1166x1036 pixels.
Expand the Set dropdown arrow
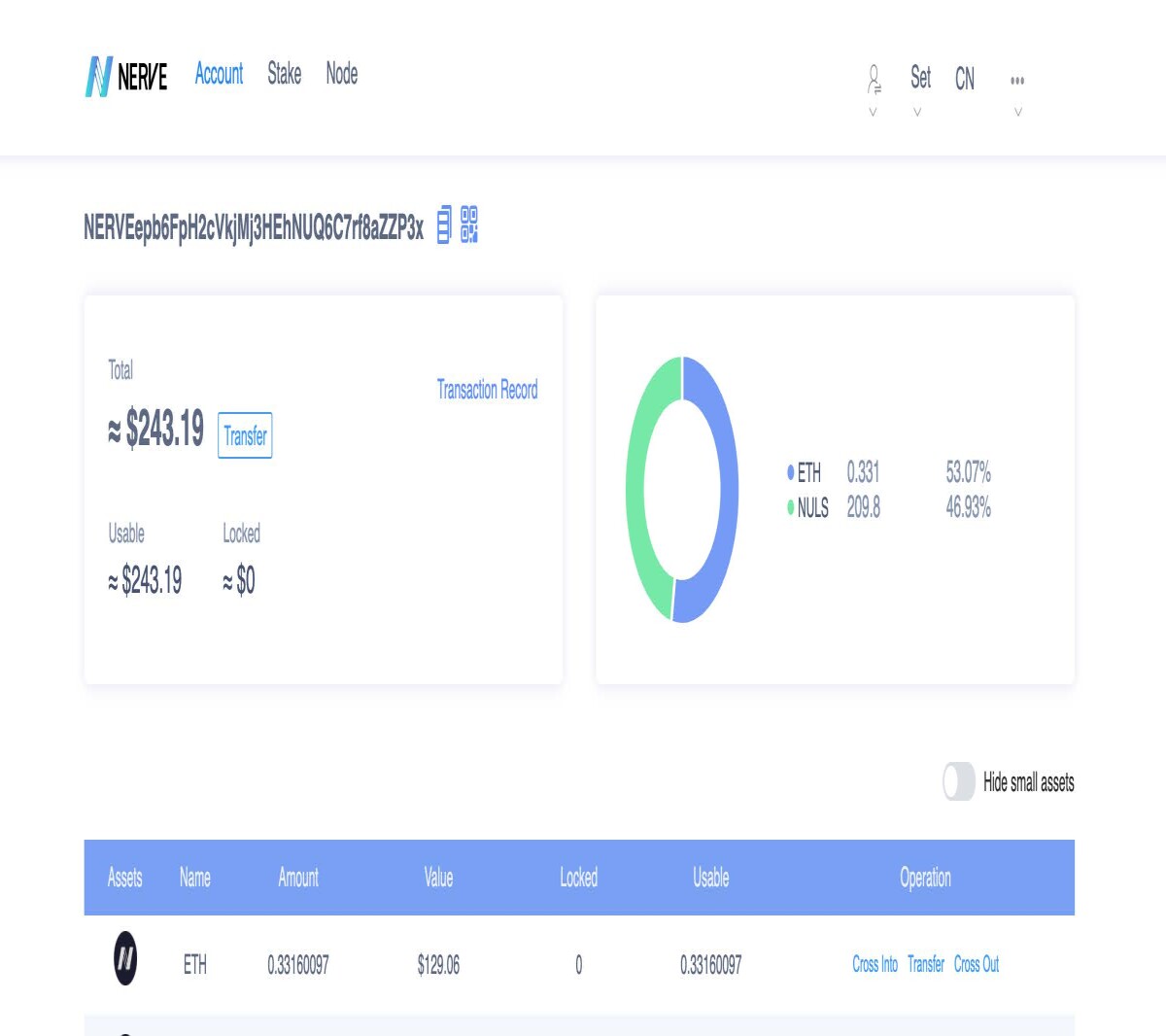coord(917,112)
